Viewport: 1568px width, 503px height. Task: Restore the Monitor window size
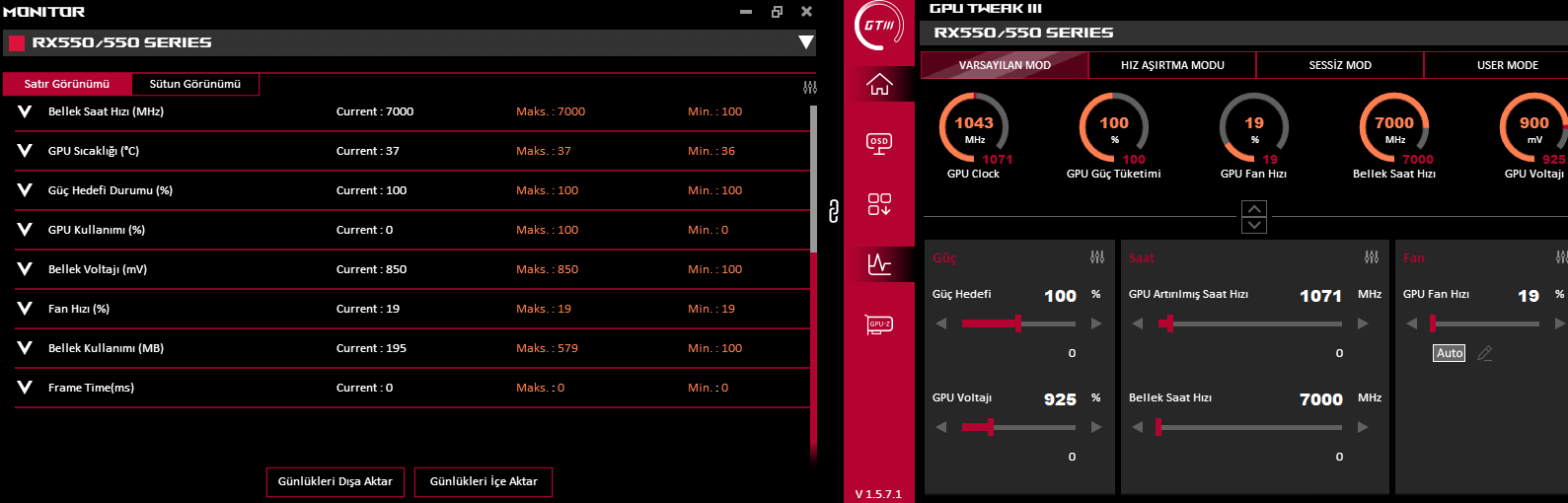[777, 12]
